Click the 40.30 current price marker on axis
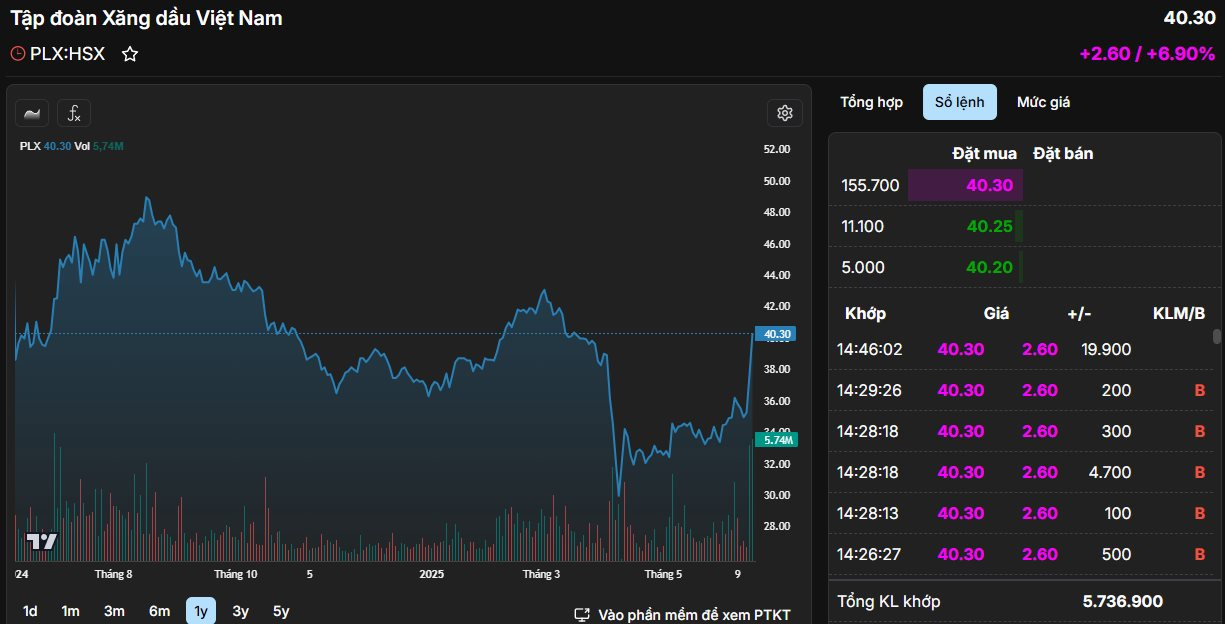 click(x=777, y=334)
